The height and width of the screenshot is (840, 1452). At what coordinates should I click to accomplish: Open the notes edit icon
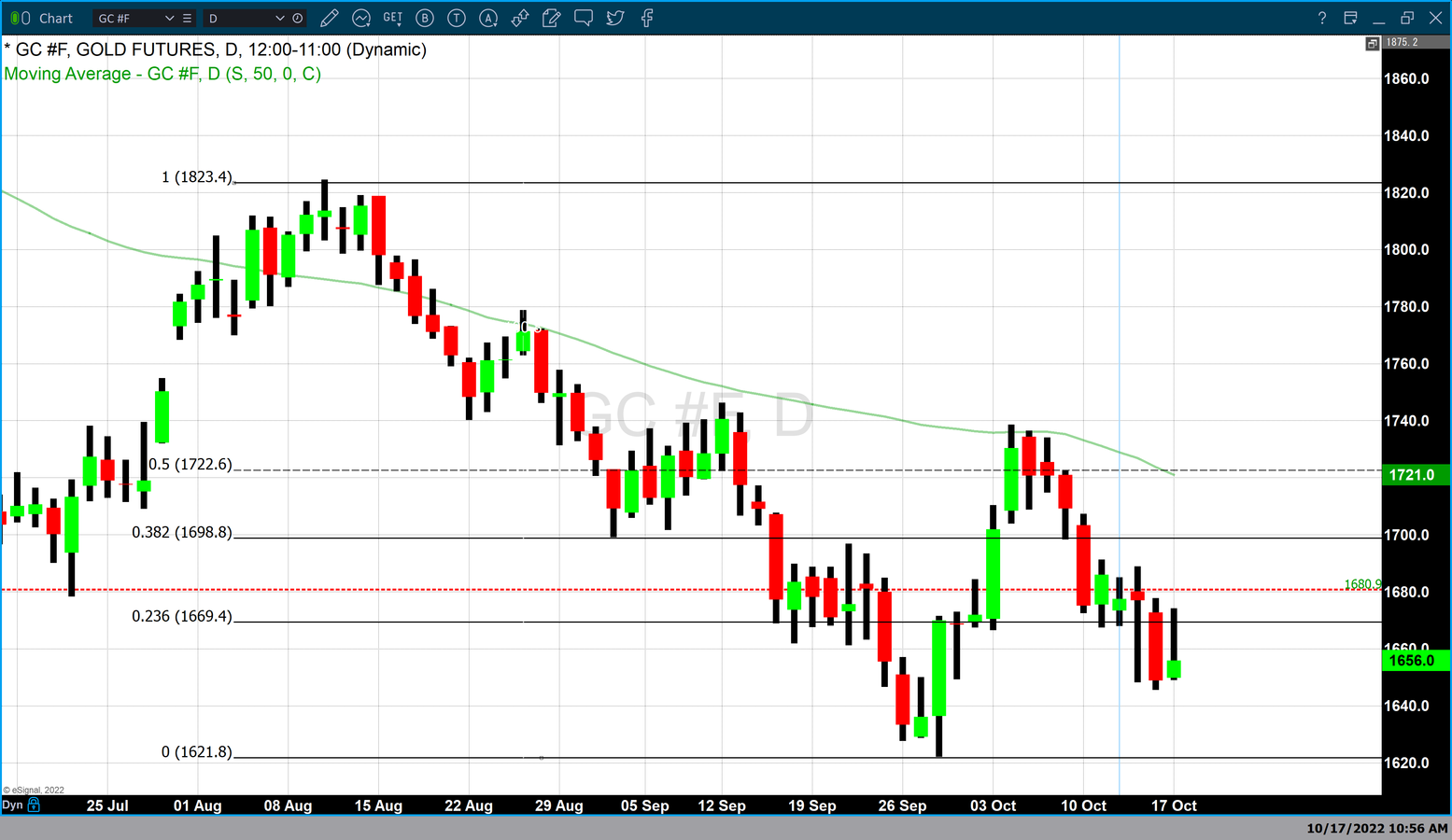(x=552, y=18)
